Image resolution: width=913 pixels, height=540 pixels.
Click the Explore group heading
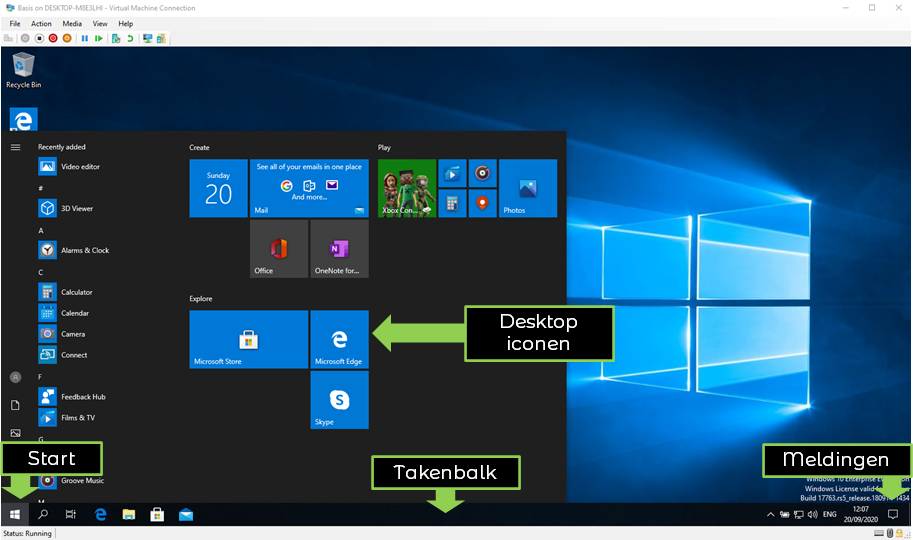(201, 299)
